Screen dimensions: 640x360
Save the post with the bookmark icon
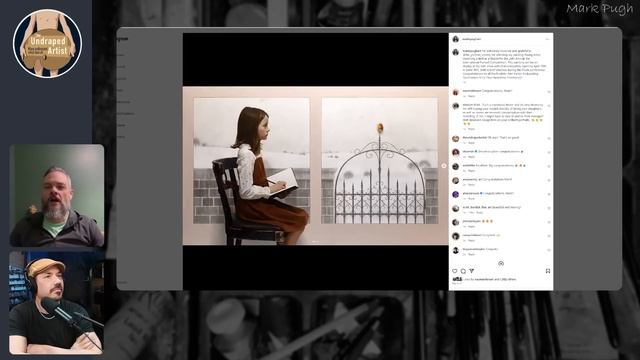tap(548, 271)
